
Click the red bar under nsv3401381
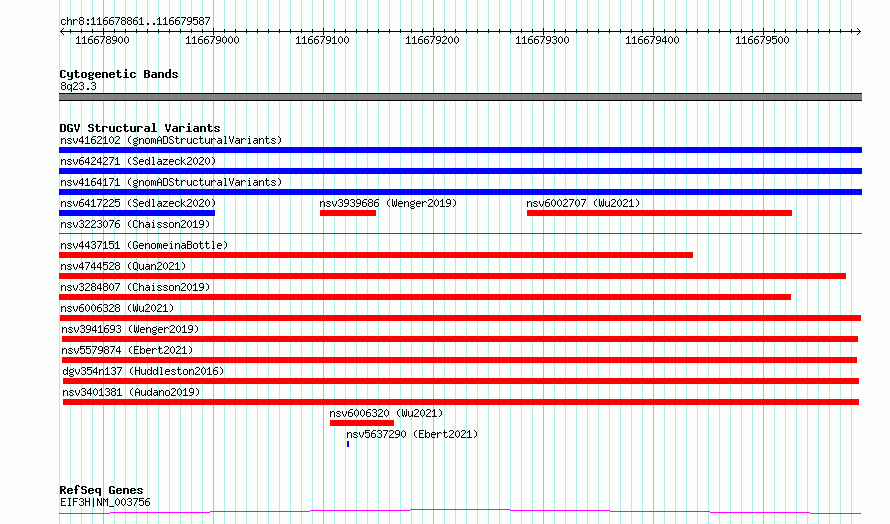click(461, 402)
